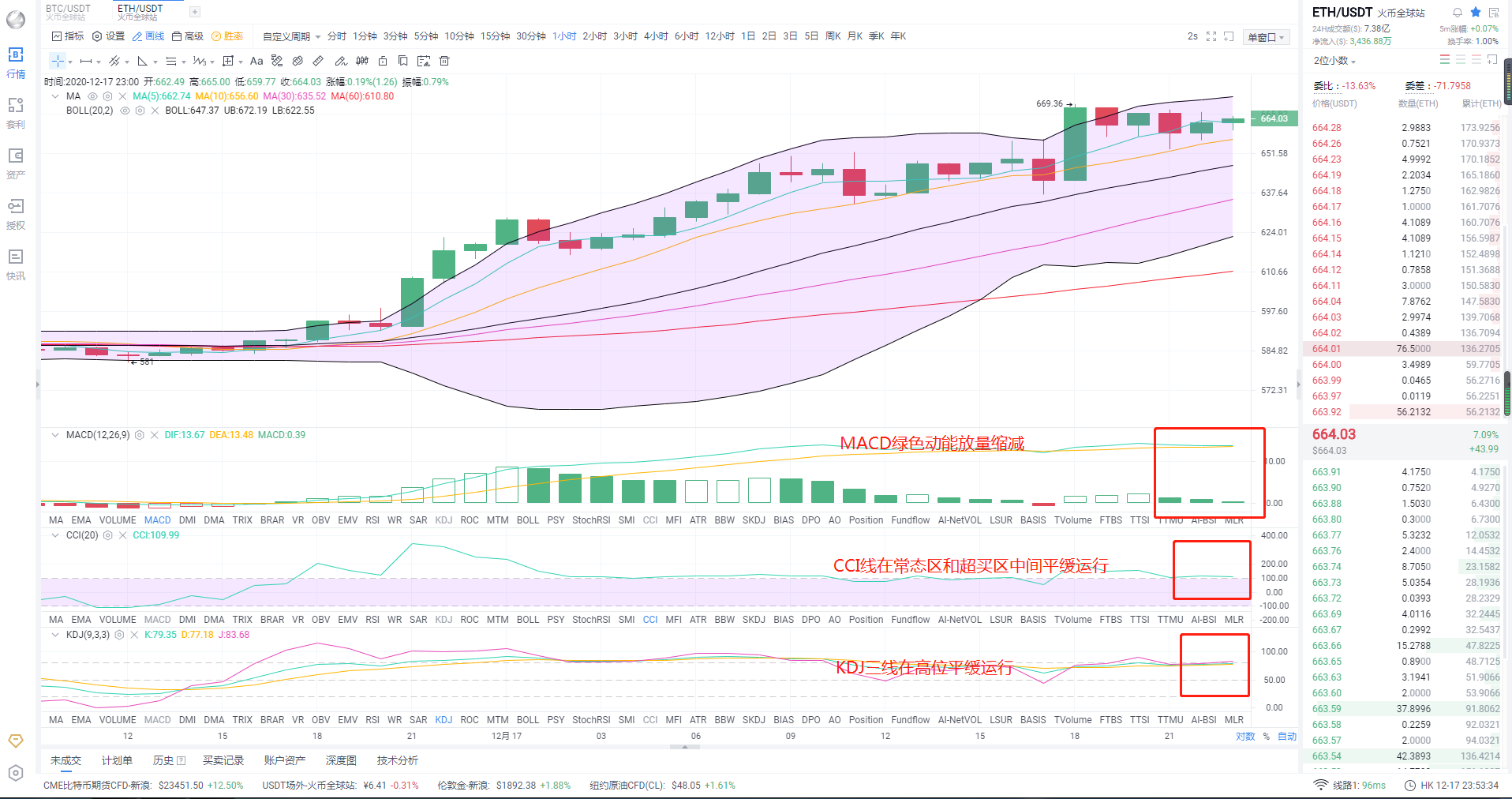Image resolution: width=1512 pixels, height=799 pixels.
Task: Click the star to favorite ETH/USDT
Action: coord(1474,12)
